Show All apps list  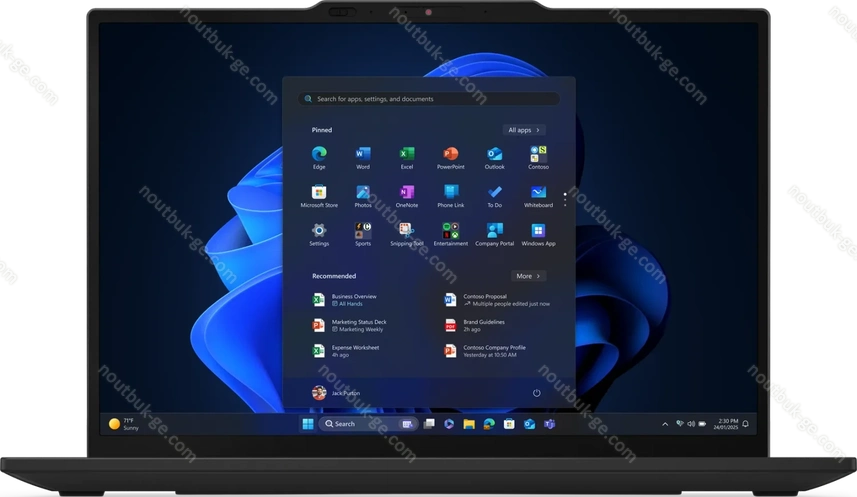pyautogui.click(x=524, y=130)
